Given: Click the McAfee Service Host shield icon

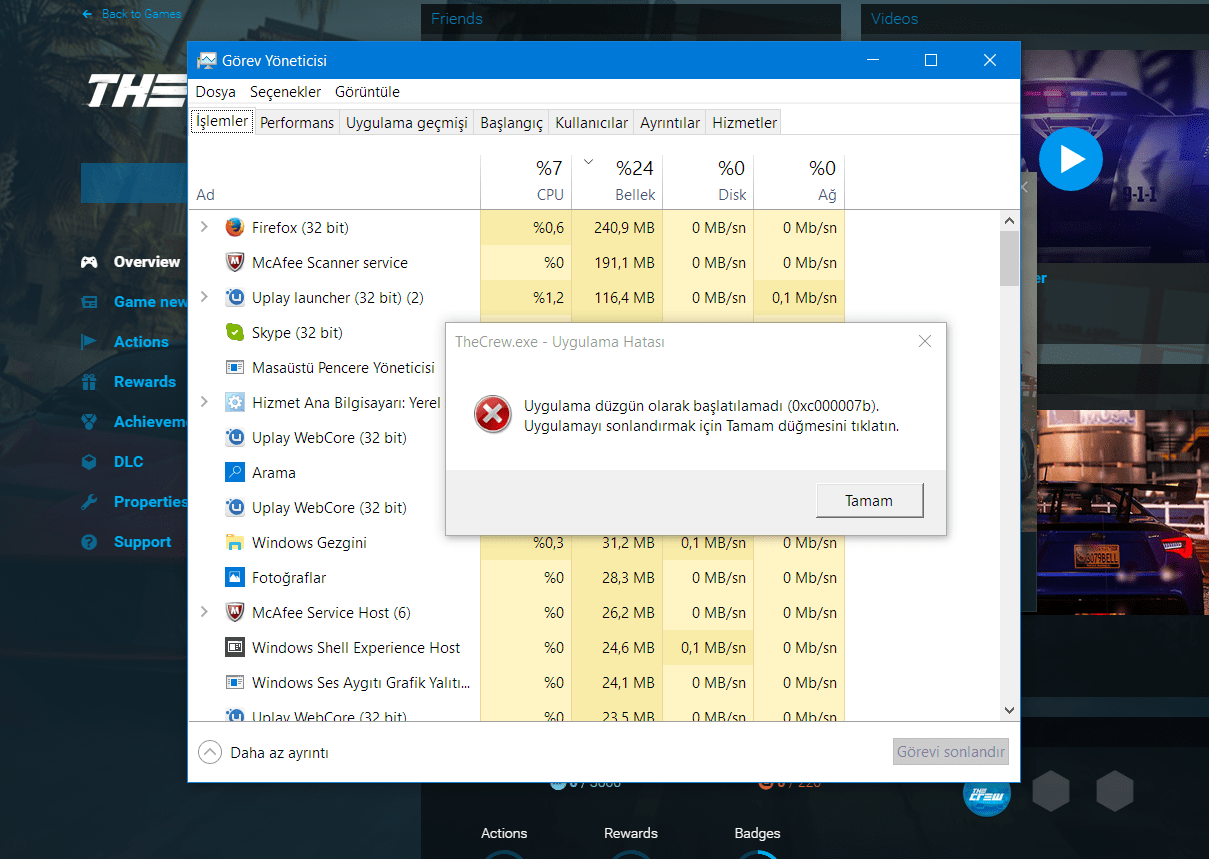Looking at the screenshot, I should [x=235, y=612].
